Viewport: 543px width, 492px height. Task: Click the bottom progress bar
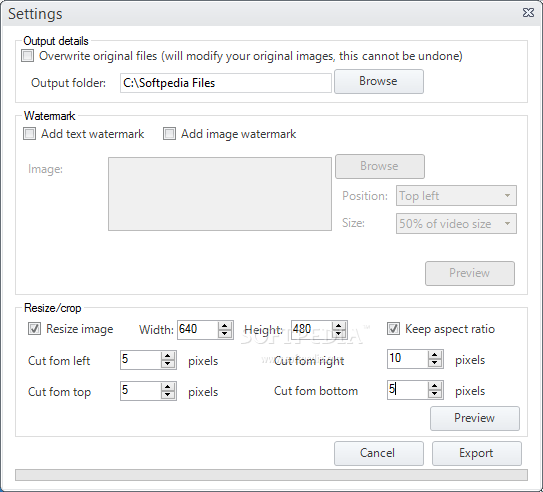click(x=271, y=475)
